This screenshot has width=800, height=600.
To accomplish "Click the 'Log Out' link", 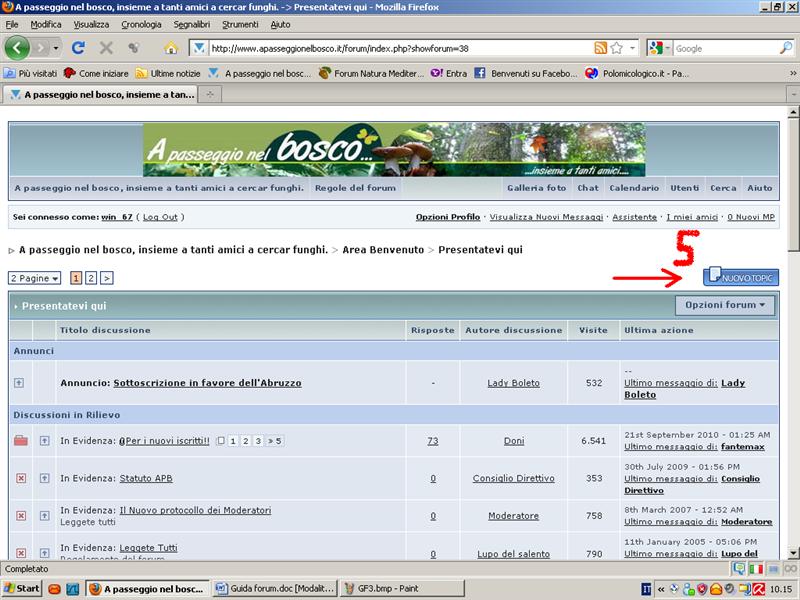I will pos(160,217).
